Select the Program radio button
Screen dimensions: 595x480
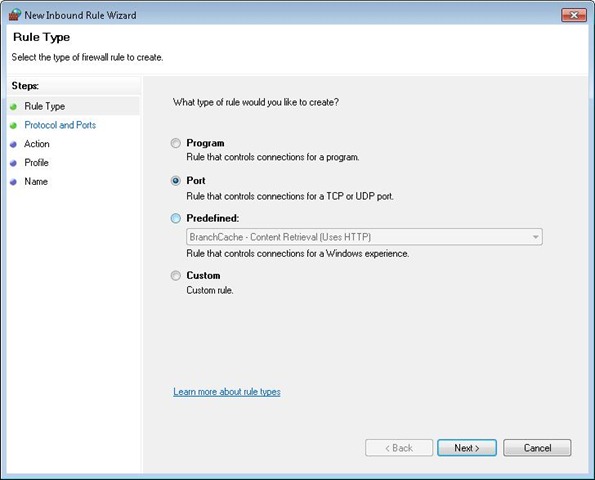point(175,143)
